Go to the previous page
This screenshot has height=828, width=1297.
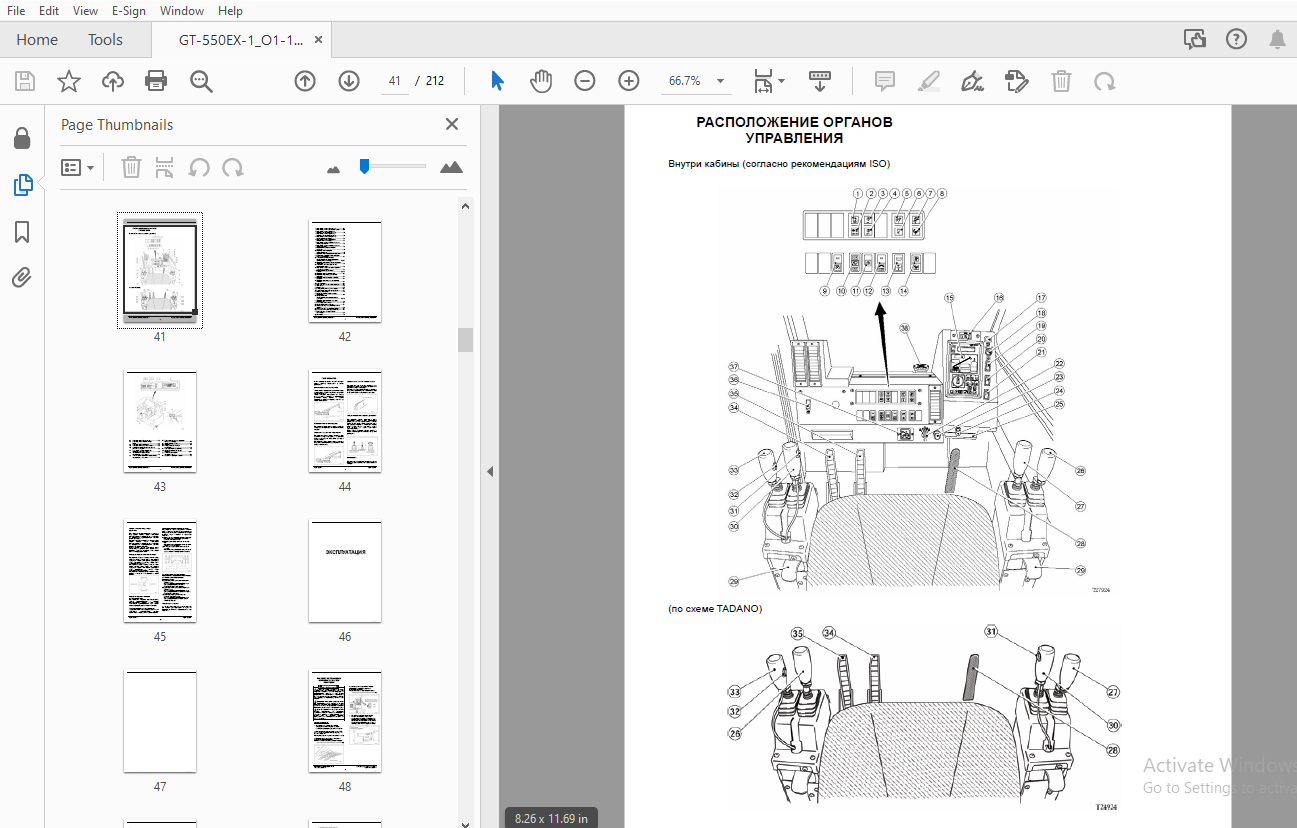point(305,81)
